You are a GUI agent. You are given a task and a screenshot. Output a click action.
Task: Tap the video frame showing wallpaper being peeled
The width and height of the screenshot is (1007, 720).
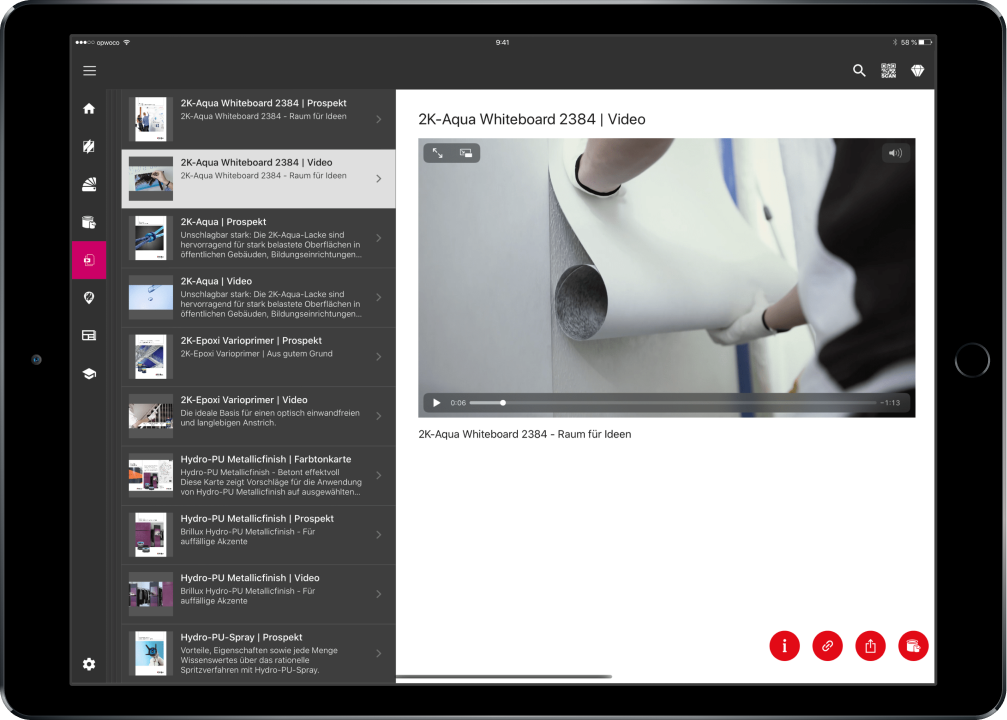click(667, 277)
